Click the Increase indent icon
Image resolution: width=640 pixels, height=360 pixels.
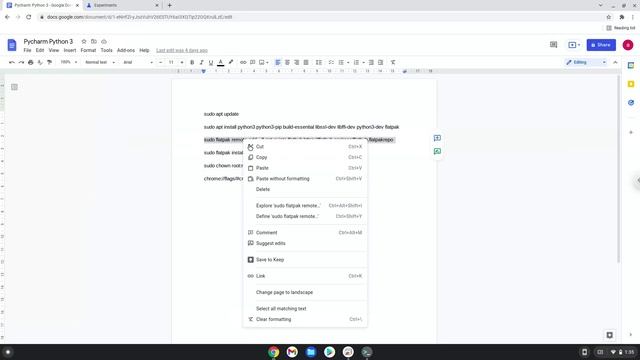[x=380, y=62]
